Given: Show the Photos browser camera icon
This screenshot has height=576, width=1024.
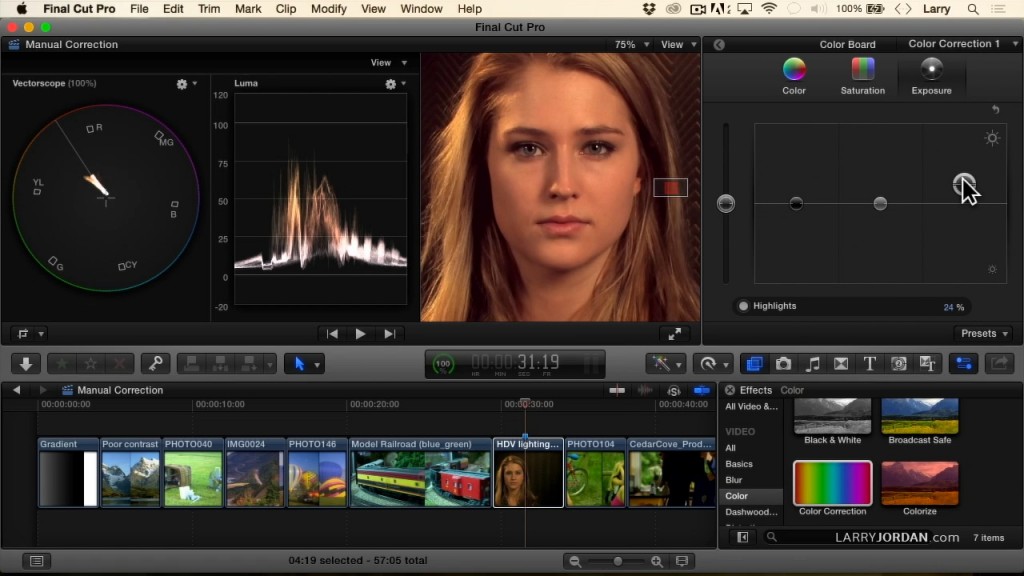Looking at the screenshot, I should [783, 364].
